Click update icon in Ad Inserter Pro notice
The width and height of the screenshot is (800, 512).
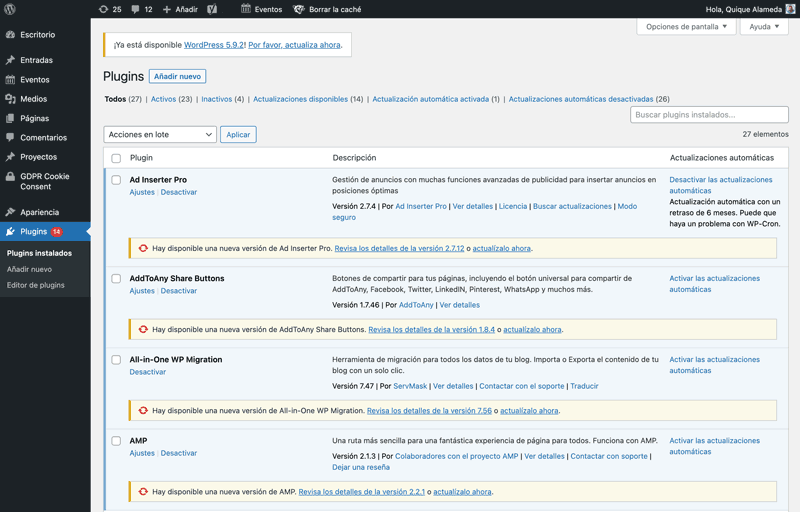tap(143, 248)
